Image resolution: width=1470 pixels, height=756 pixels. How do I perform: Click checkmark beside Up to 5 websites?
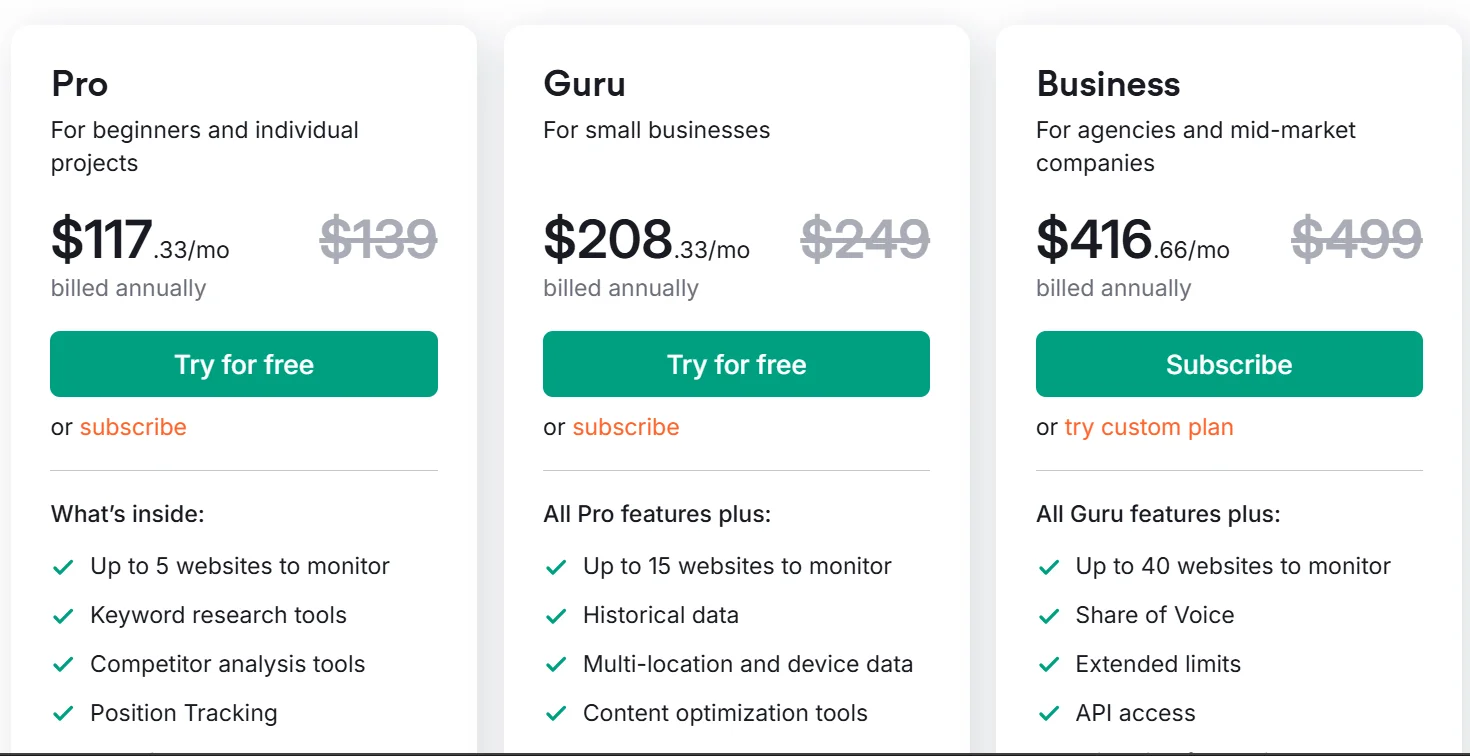63,567
